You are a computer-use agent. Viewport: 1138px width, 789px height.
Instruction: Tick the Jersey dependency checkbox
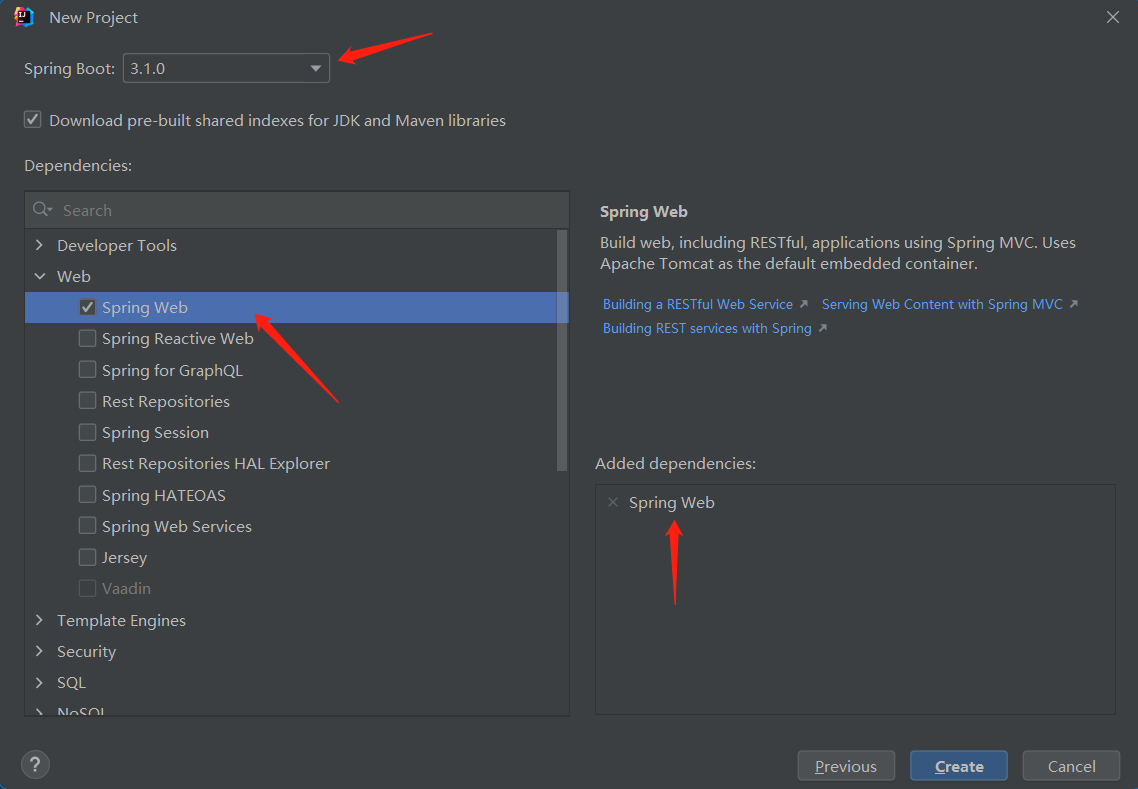(88, 557)
